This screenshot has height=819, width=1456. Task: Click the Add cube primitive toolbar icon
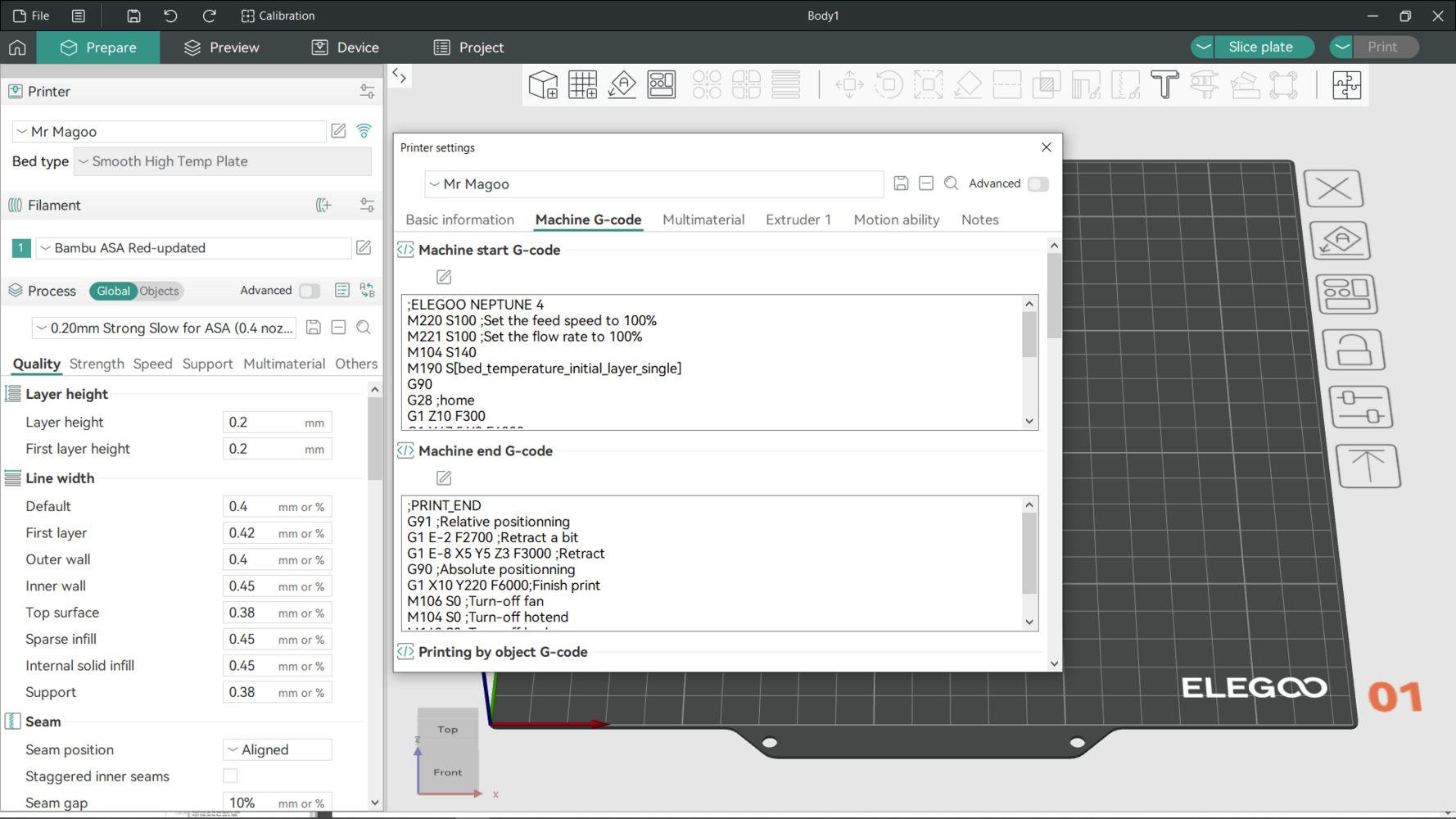pos(543,84)
